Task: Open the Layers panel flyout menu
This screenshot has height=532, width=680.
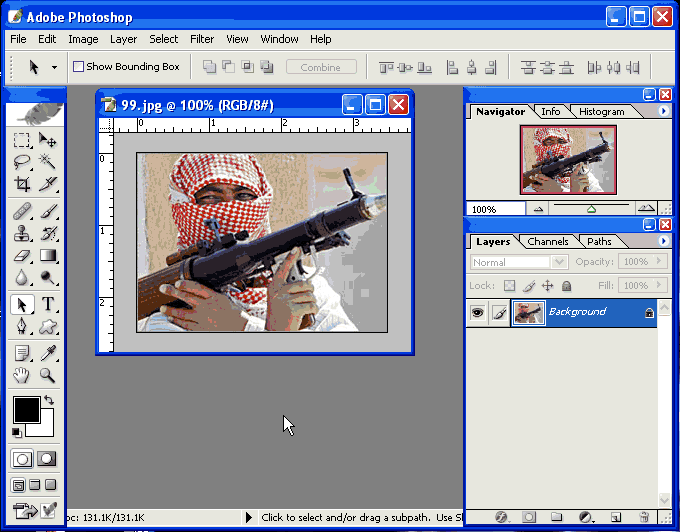Action: coord(663,241)
